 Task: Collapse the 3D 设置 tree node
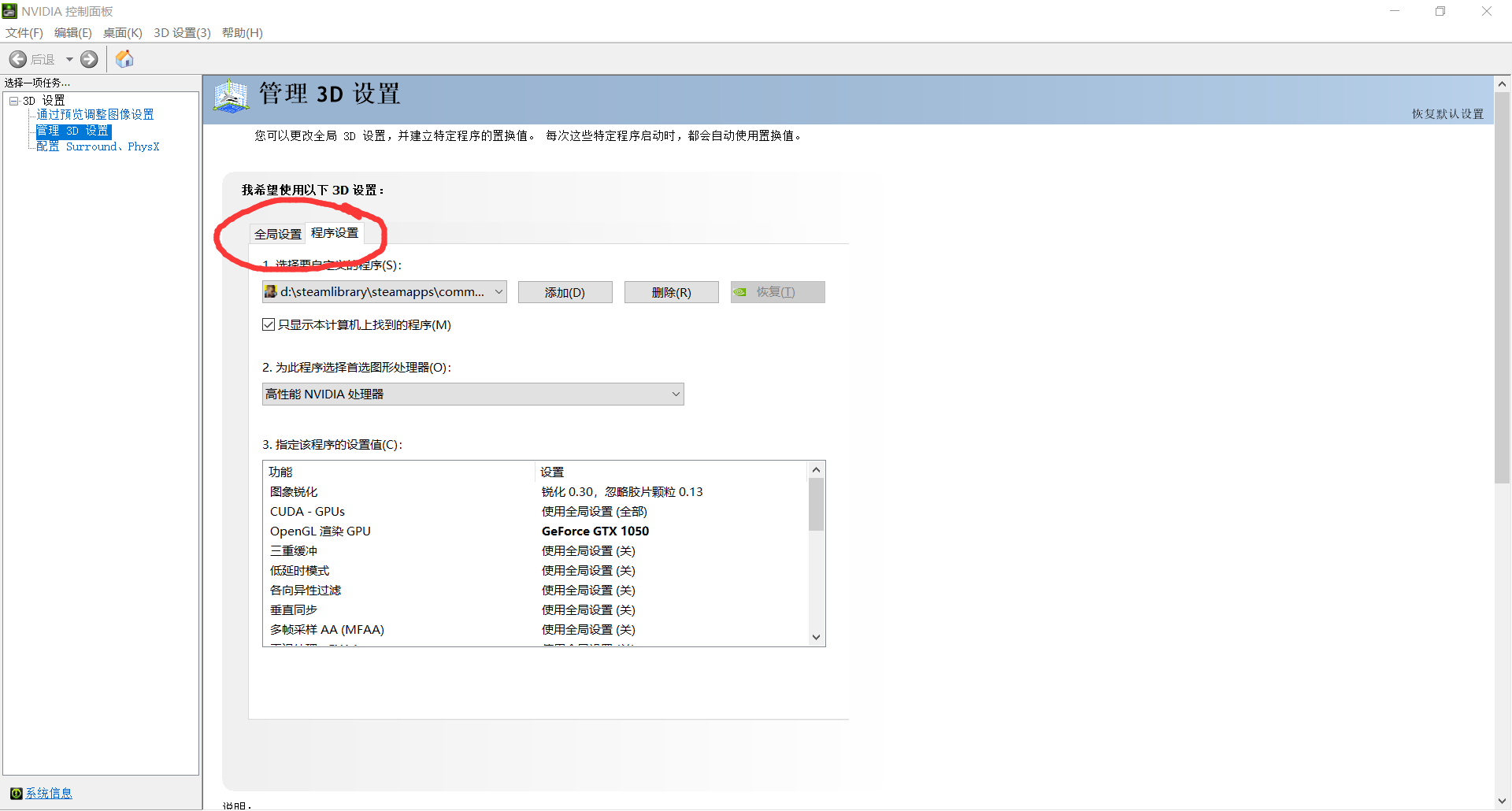click(x=14, y=101)
